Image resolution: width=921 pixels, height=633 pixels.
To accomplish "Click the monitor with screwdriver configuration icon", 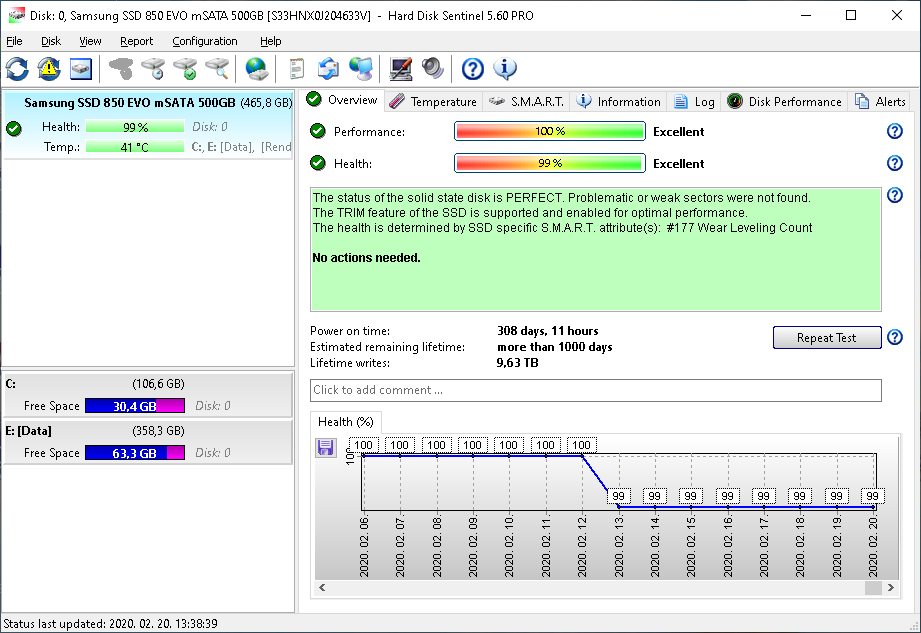I will tap(401, 69).
